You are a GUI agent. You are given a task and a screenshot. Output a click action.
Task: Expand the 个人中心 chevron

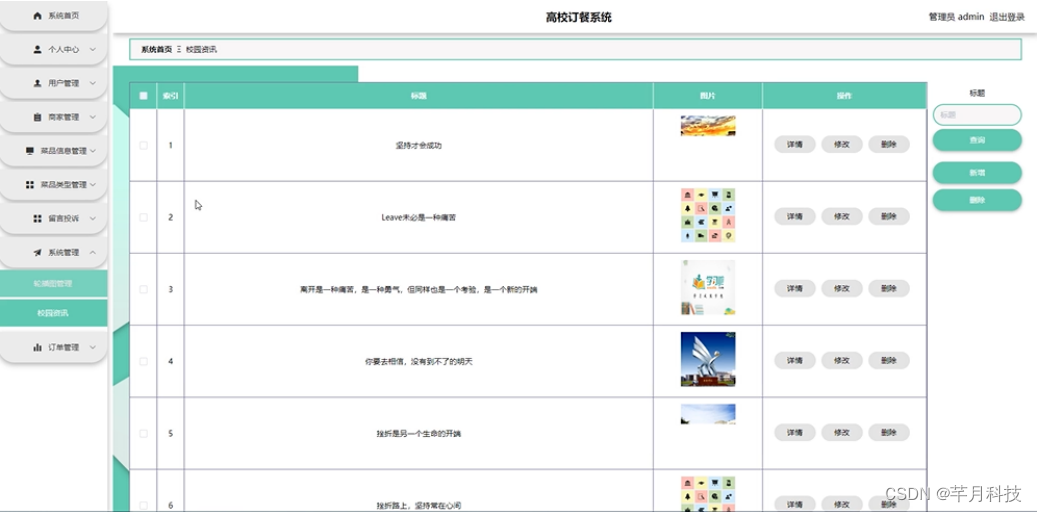pyautogui.click(x=93, y=50)
